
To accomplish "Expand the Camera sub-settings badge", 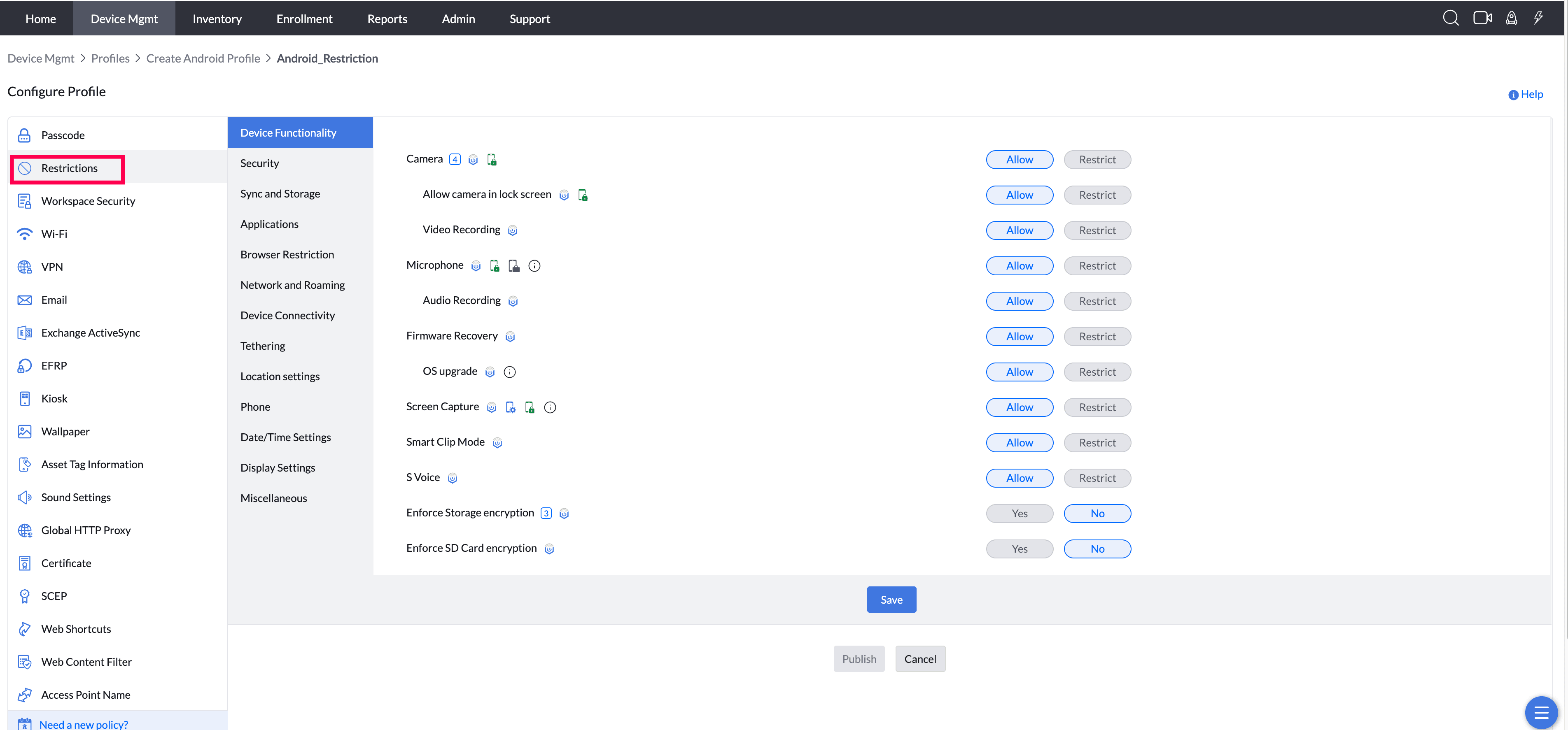I will click(x=455, y=159).
